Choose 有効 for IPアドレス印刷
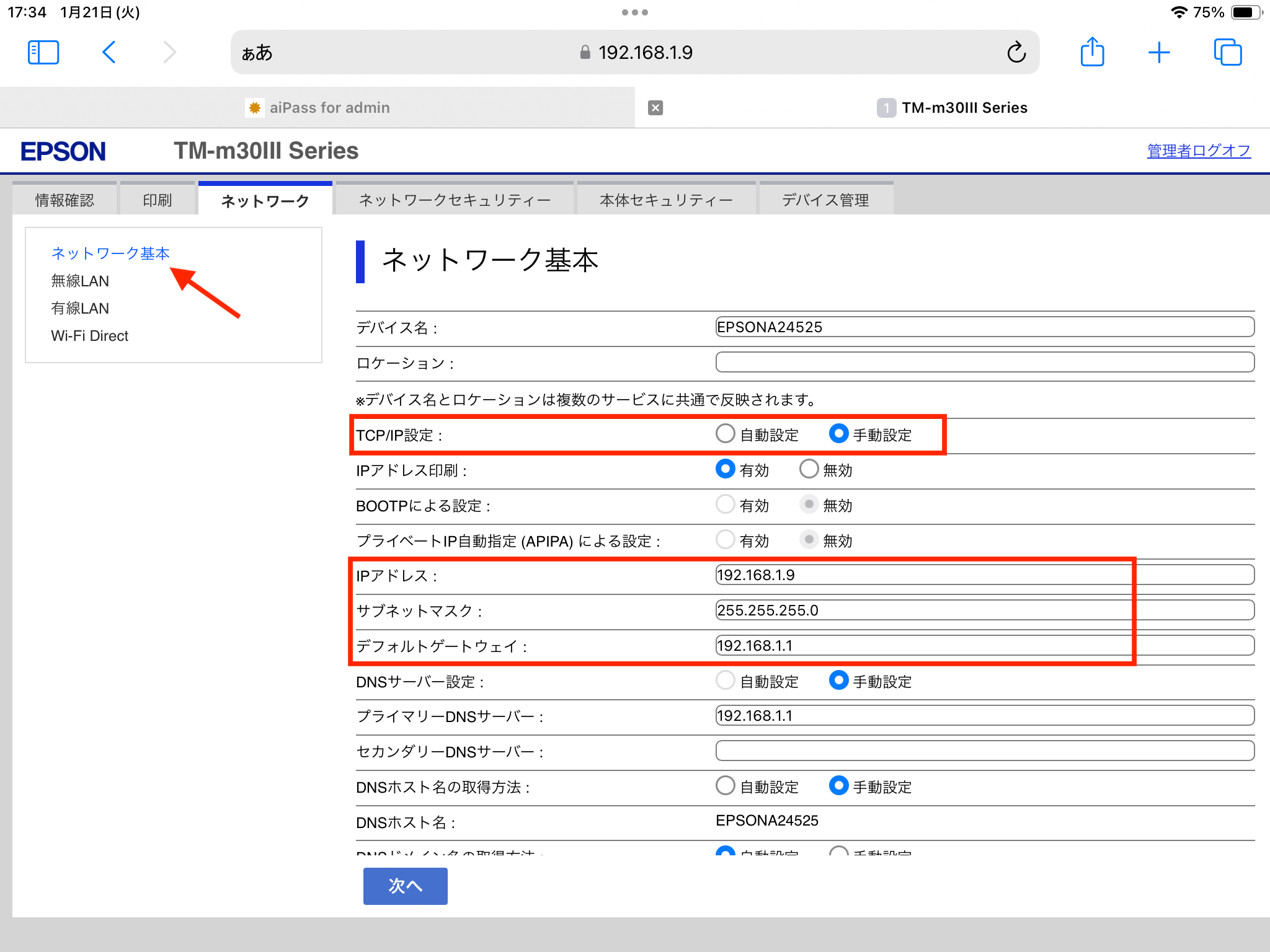This screenshot has width=1270, height=952. tap(726, 469)
